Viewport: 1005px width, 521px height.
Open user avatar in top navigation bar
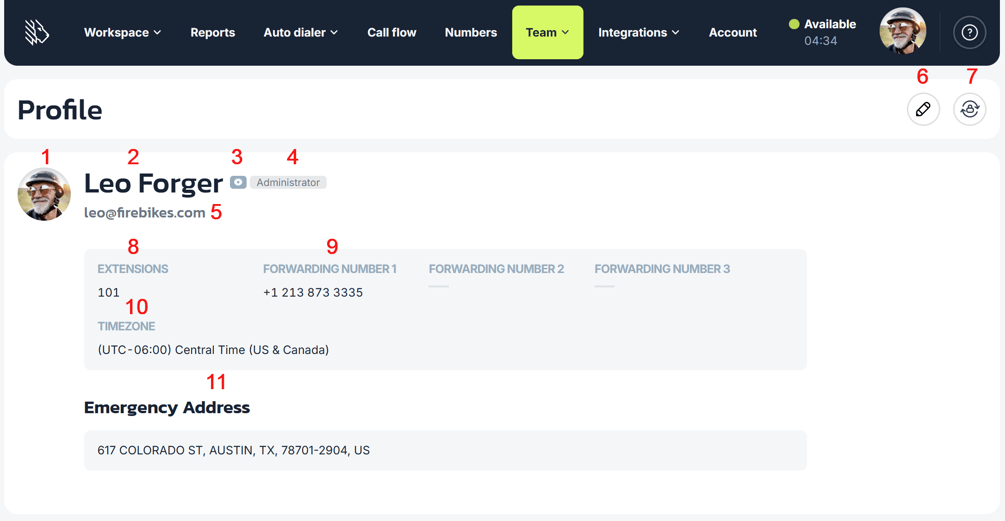coord(902,31)
